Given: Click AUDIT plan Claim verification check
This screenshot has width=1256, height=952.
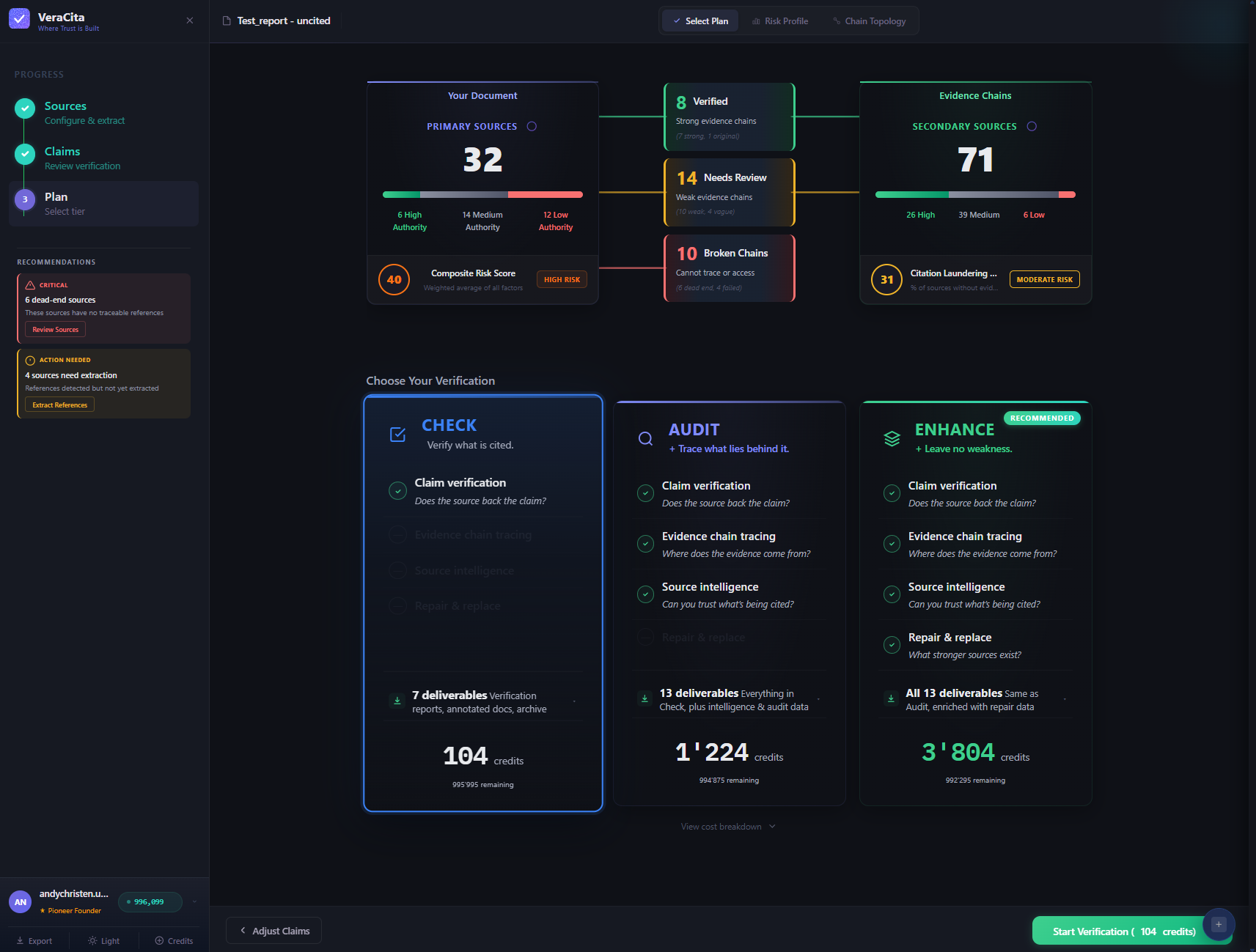Looking at the screenshot, I should [x=645, y=493].
